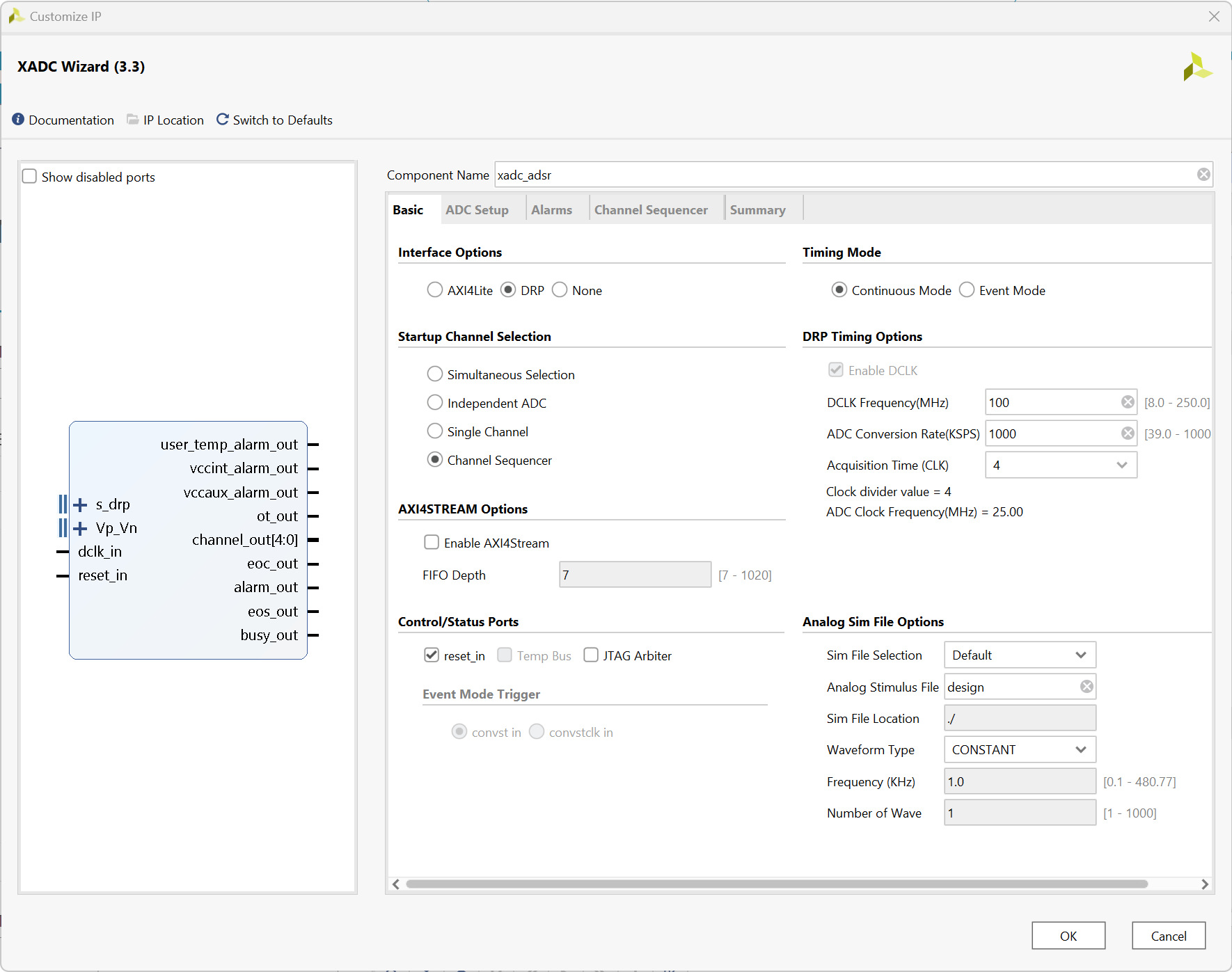Switch to the ADC Setup tab
This screenshot has height=972, width=1232.
pyautogui.click(x=477, y=209)
